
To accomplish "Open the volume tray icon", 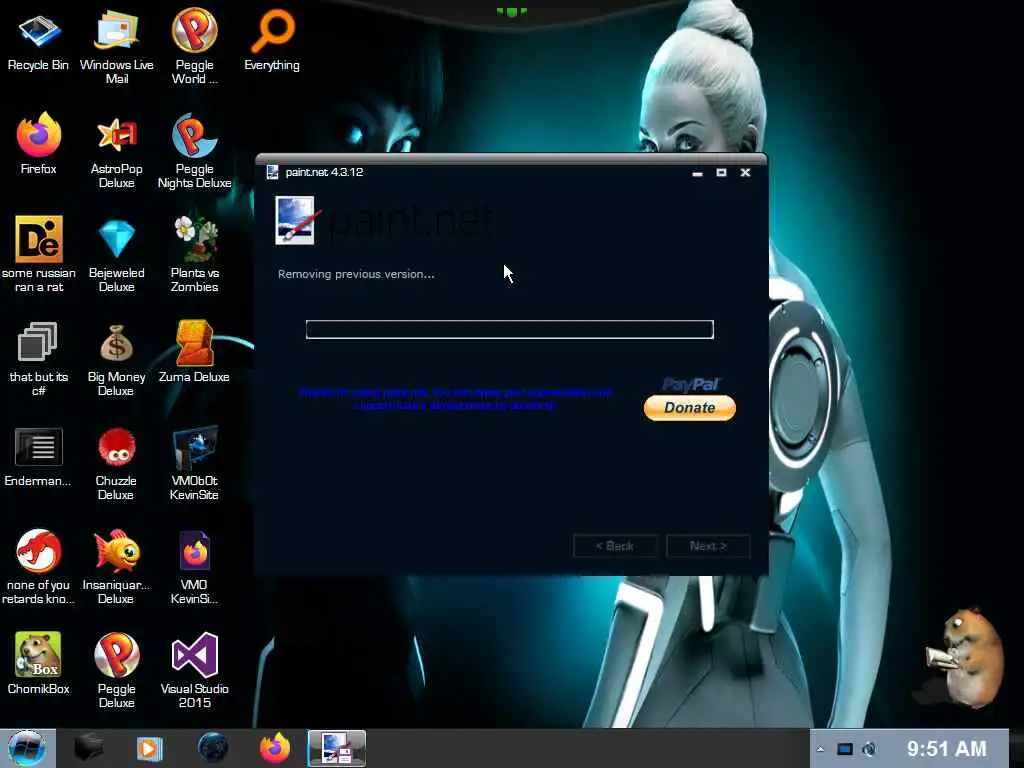I will point(869,749).
